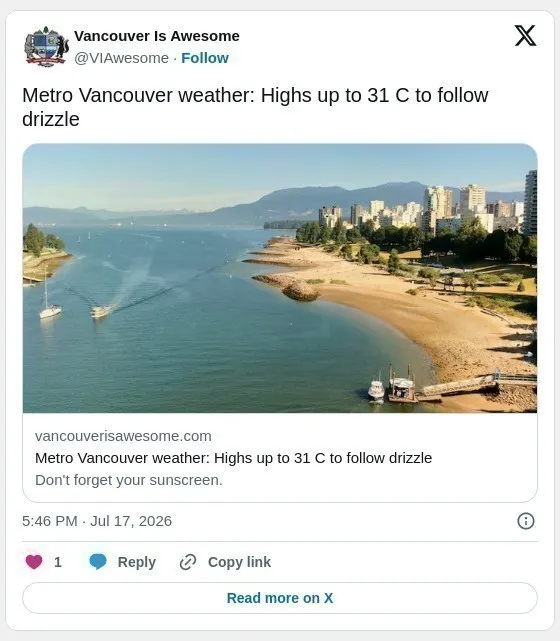Viewport: 560px width, 641px height.
Task: Click the @VIAwesome handle
Action: coord(121,58)
